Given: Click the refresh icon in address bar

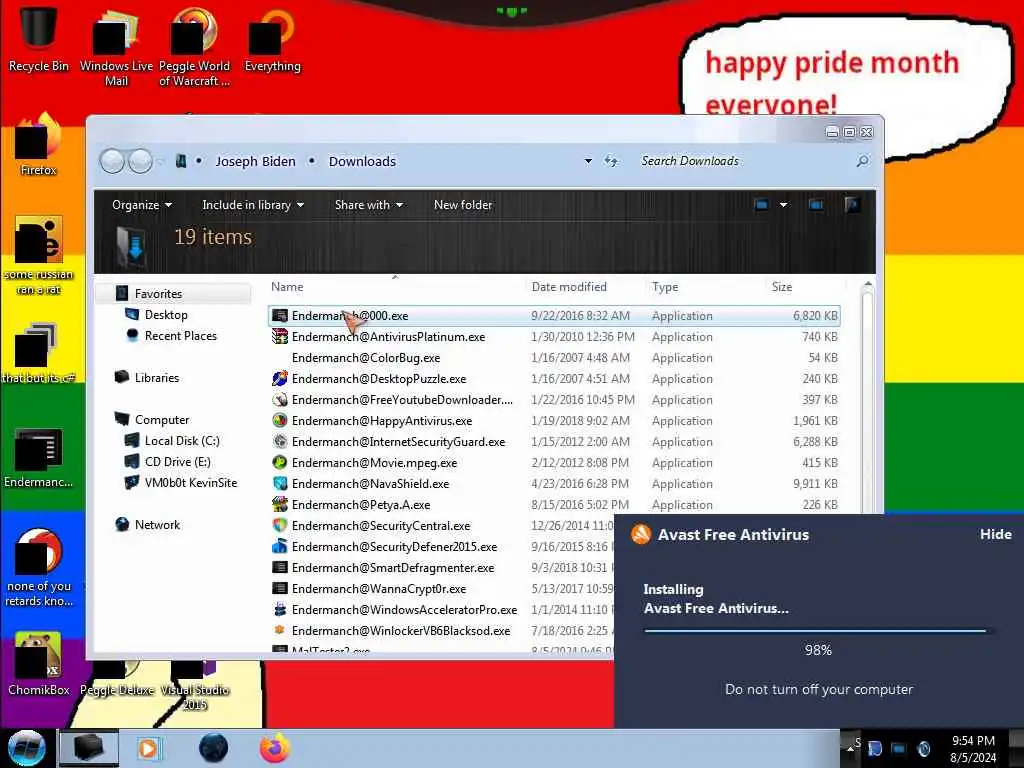Looking at the screenshot, I should [611, 161].
